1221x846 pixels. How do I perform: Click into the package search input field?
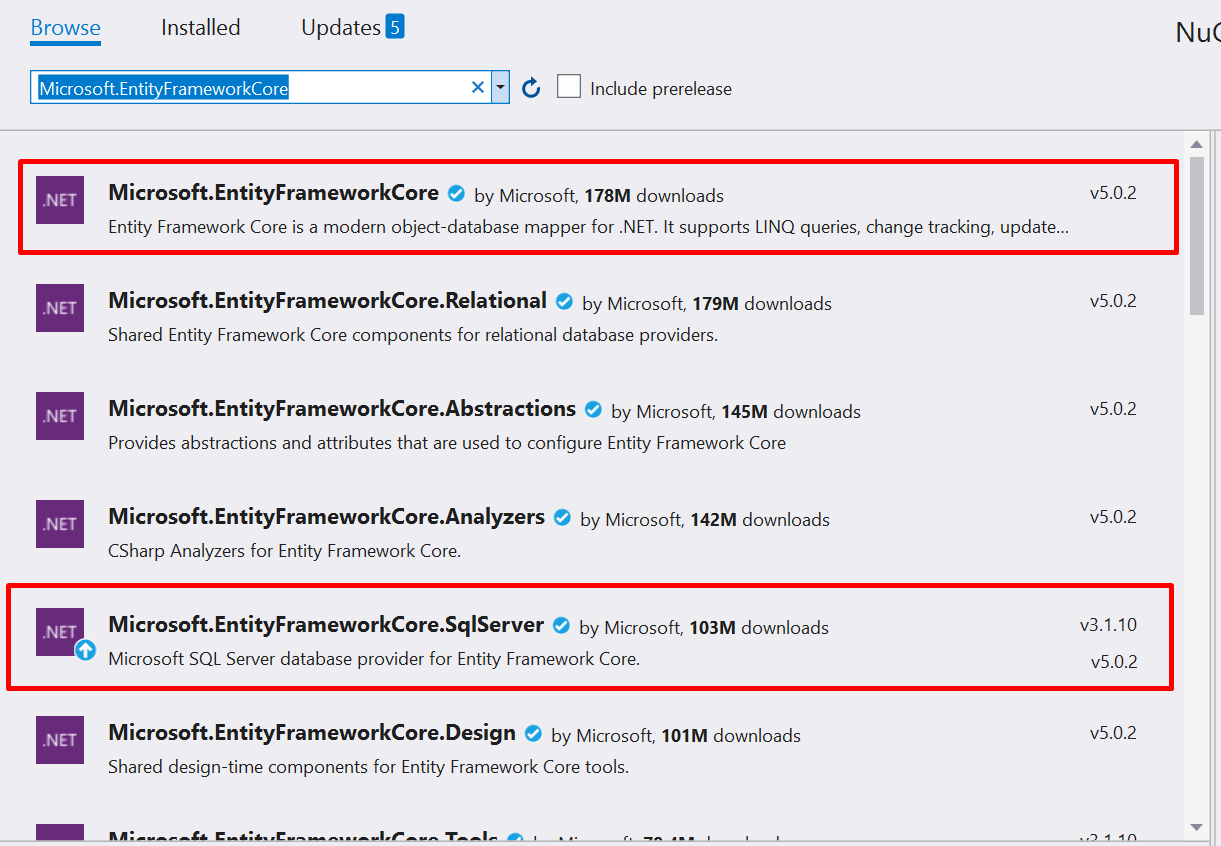point(250,87)
